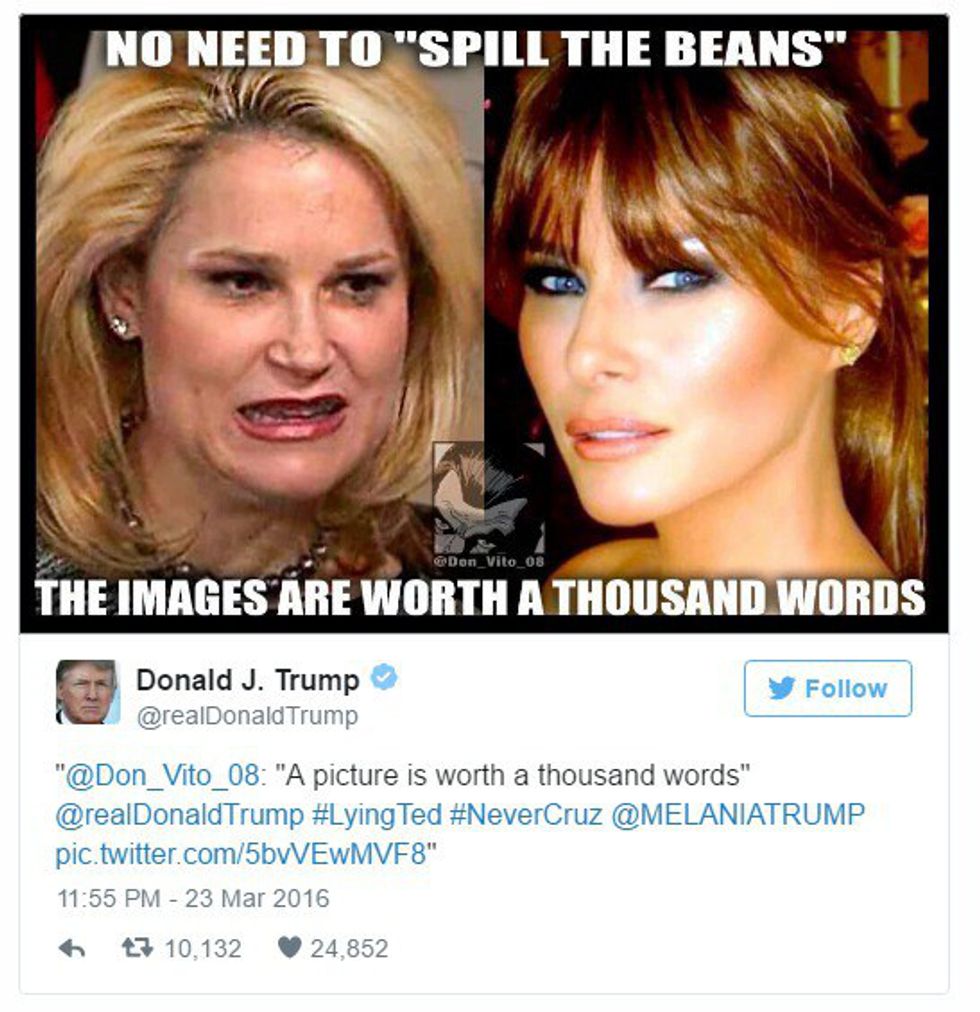Open the #NeverCruz hashtag
This screenshot has height=1012, width=980.
(x=526, y=815)
